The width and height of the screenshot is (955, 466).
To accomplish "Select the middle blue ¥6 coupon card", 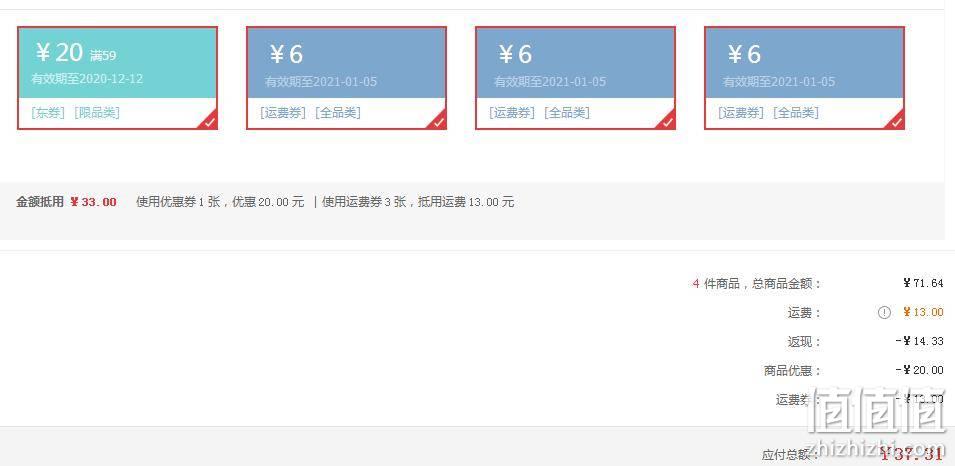I will (576, 78).
